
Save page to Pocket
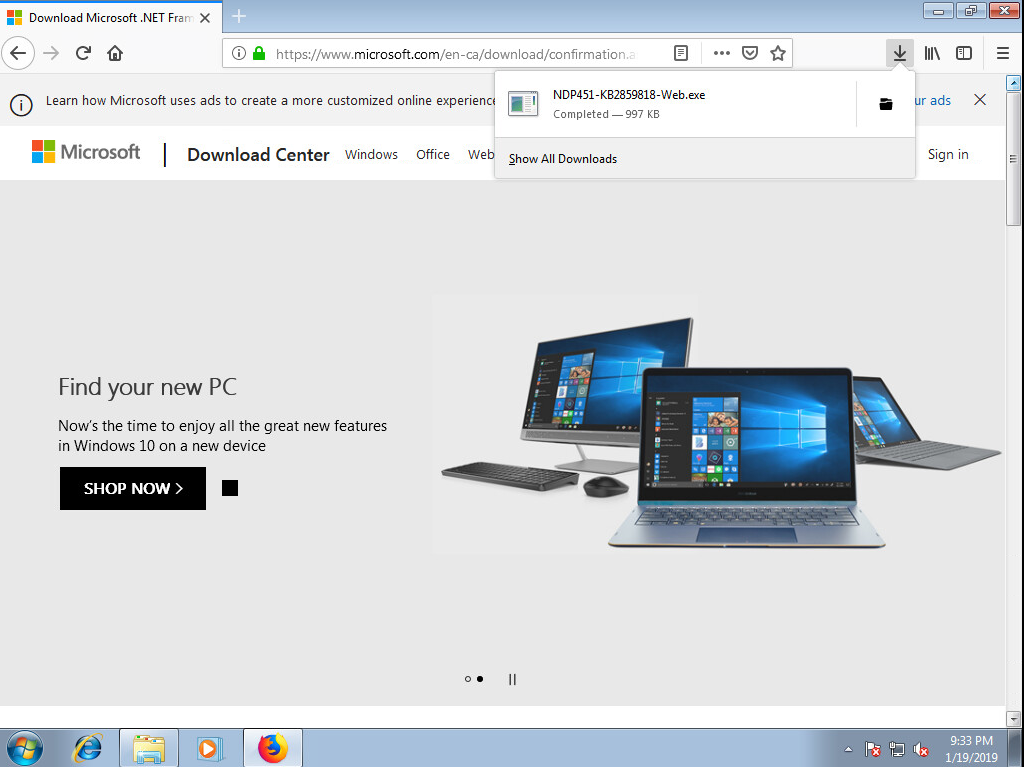[750, 54]
